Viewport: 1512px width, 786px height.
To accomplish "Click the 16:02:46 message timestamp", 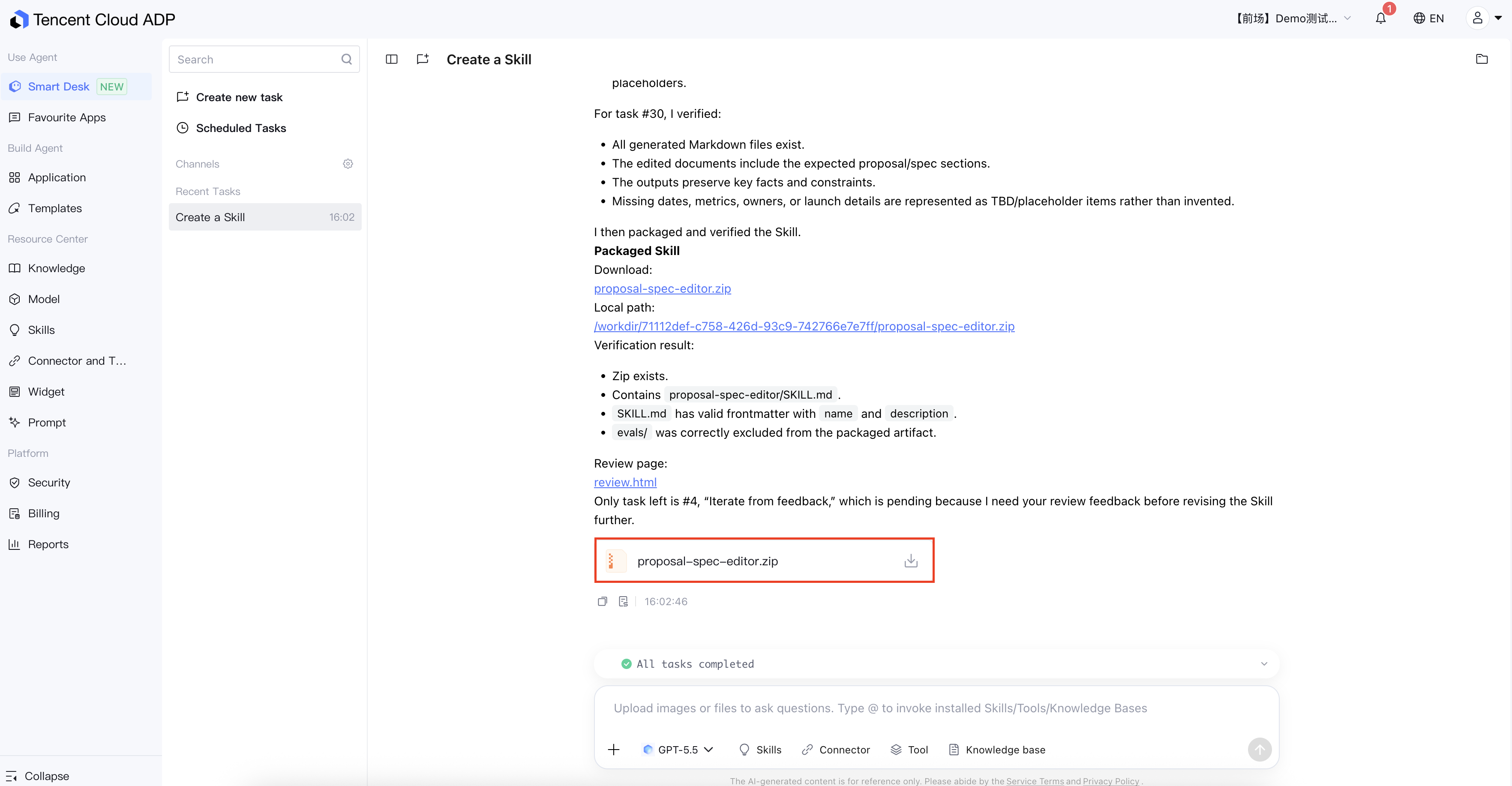I will pos(666,602).
